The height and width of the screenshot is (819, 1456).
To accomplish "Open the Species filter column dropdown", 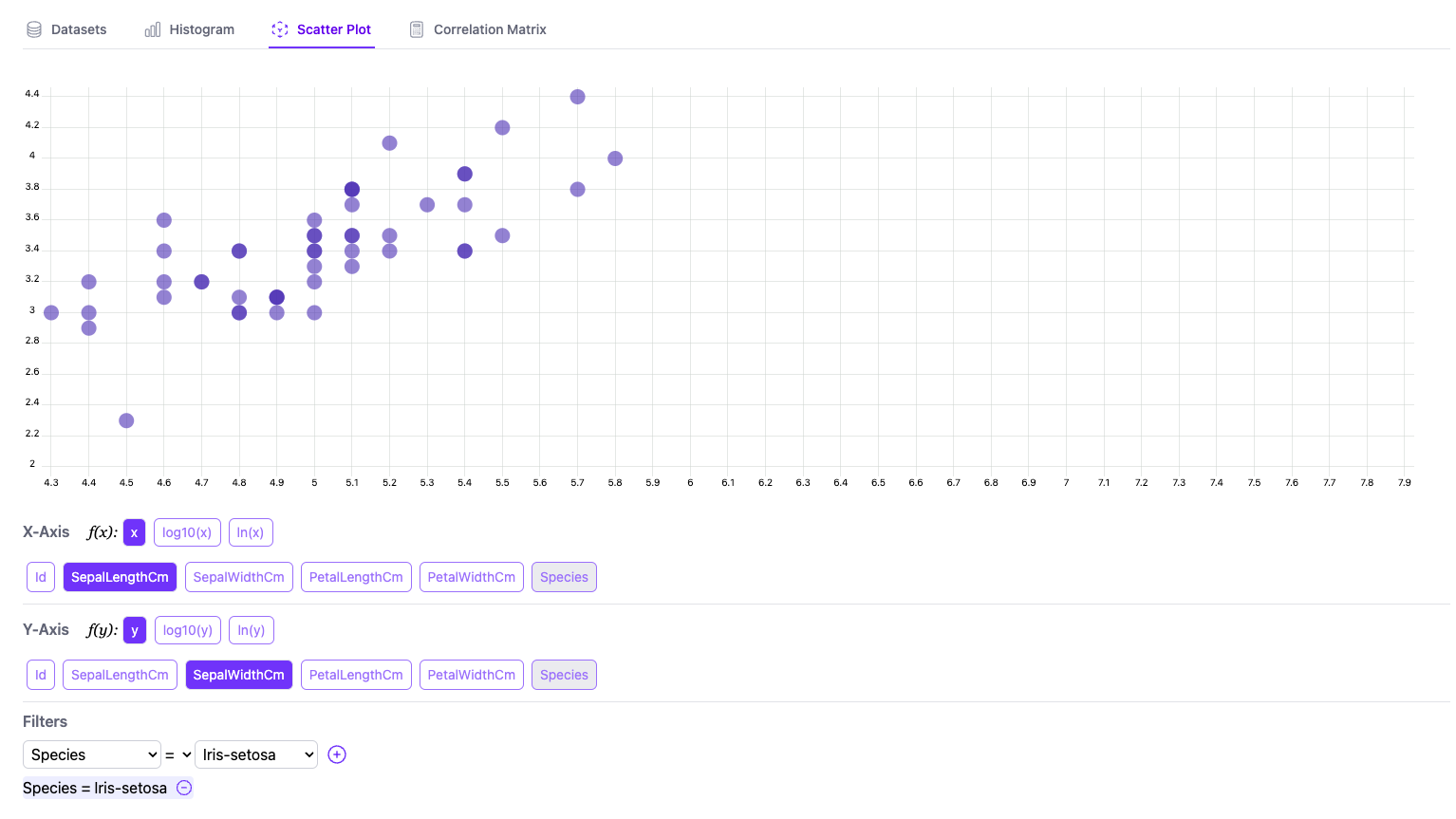I will (x=92, y=754).
